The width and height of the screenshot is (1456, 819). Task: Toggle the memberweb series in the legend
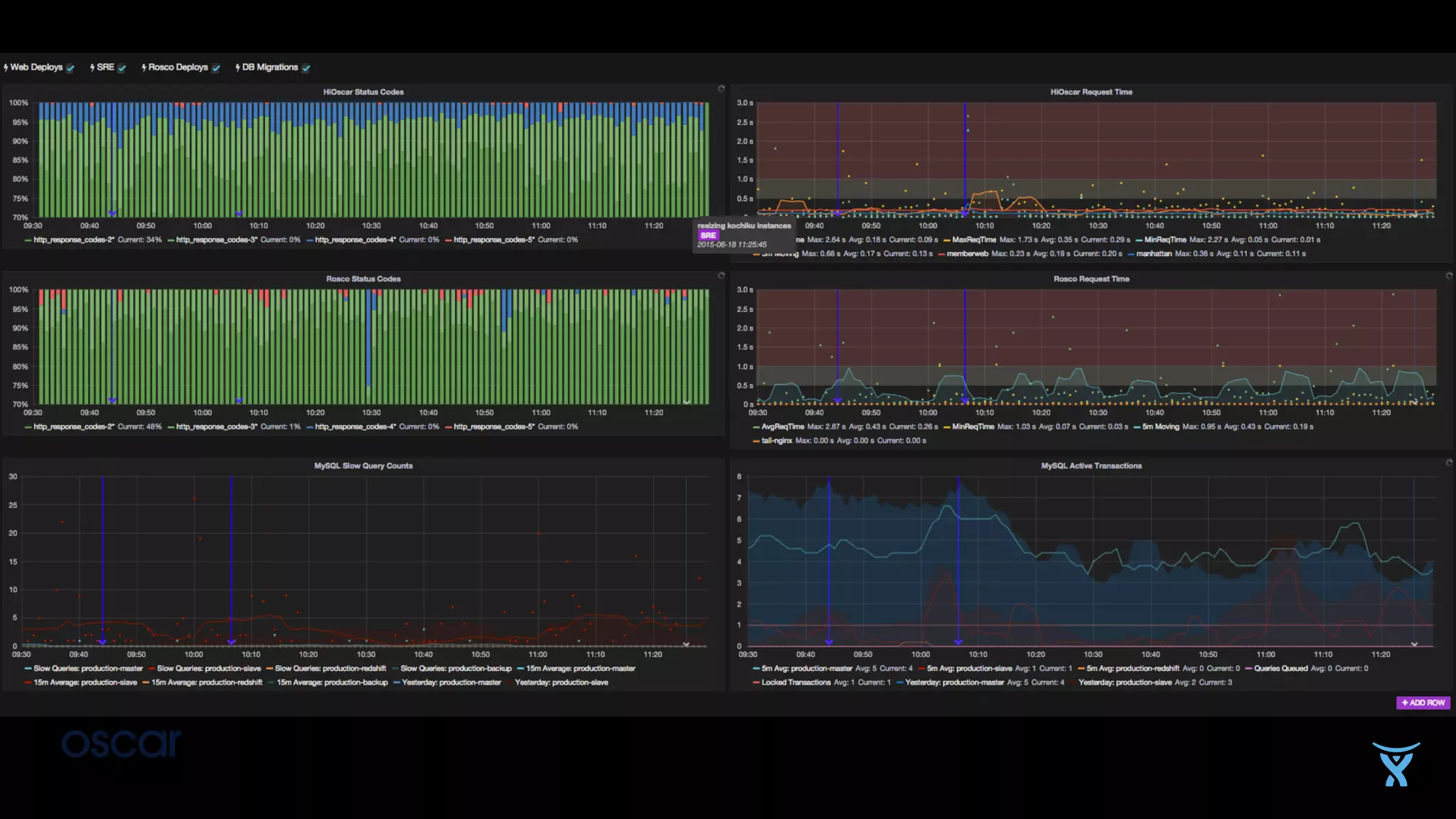click(967, 254)
